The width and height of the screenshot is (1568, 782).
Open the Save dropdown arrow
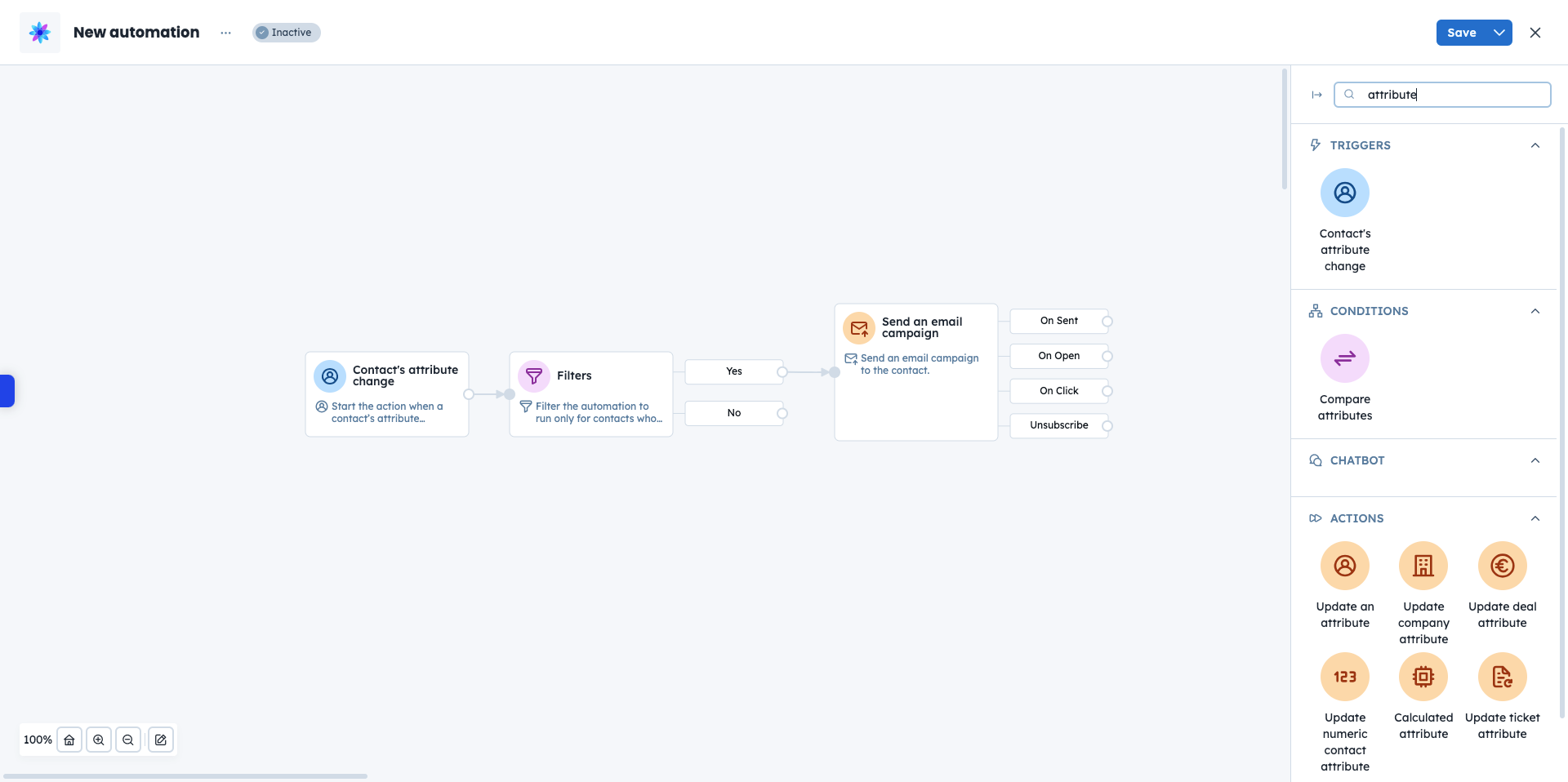coord(1499,33)
